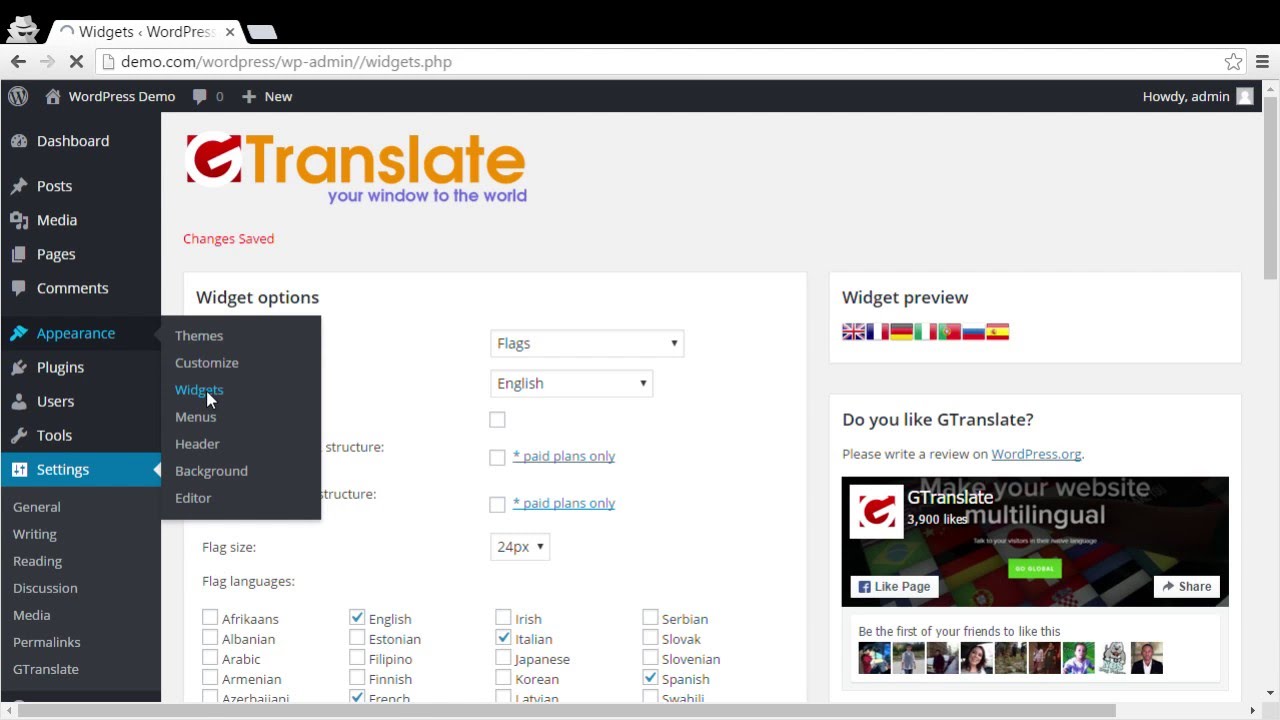Enable the Afrikaans flag language checkbox
Image resolution: width=1280 pixels, height=720 pixels.
pyautogui.click(x=210, y=618)
